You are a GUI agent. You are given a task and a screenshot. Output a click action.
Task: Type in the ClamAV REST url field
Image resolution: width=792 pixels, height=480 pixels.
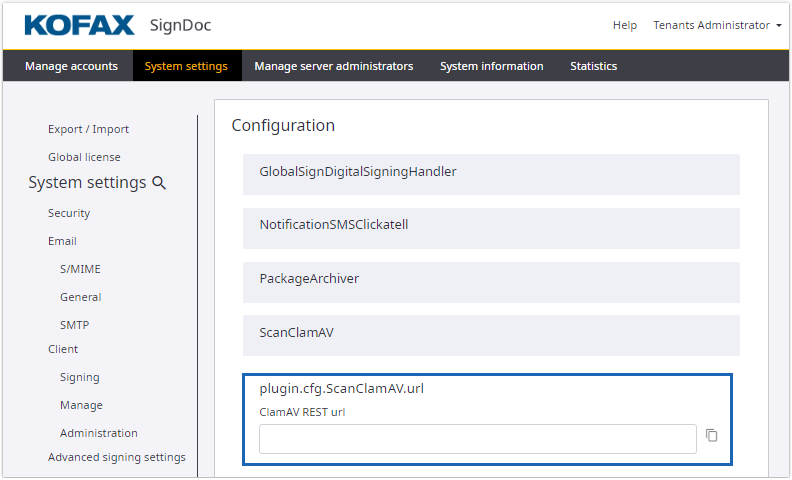(477, 439)
